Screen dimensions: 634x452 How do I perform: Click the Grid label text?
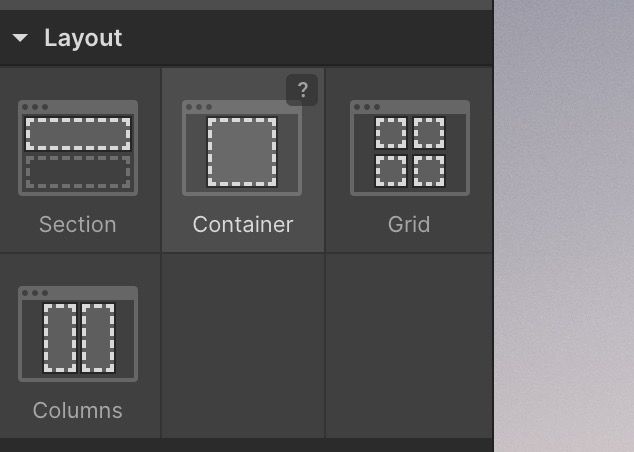click(409, 224)
